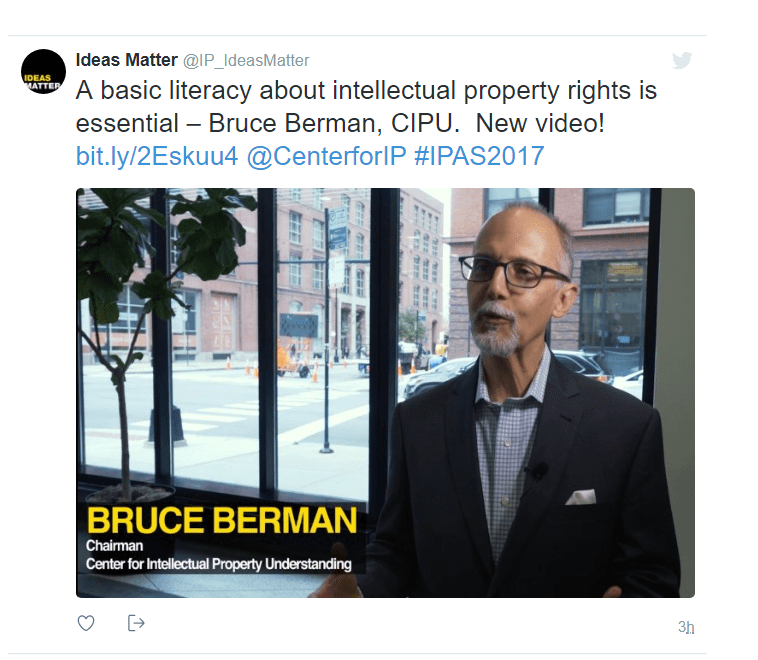
Task: Click the 'New video!' text in the tweet
Action: pyautogui.click(x=540, y=123)
